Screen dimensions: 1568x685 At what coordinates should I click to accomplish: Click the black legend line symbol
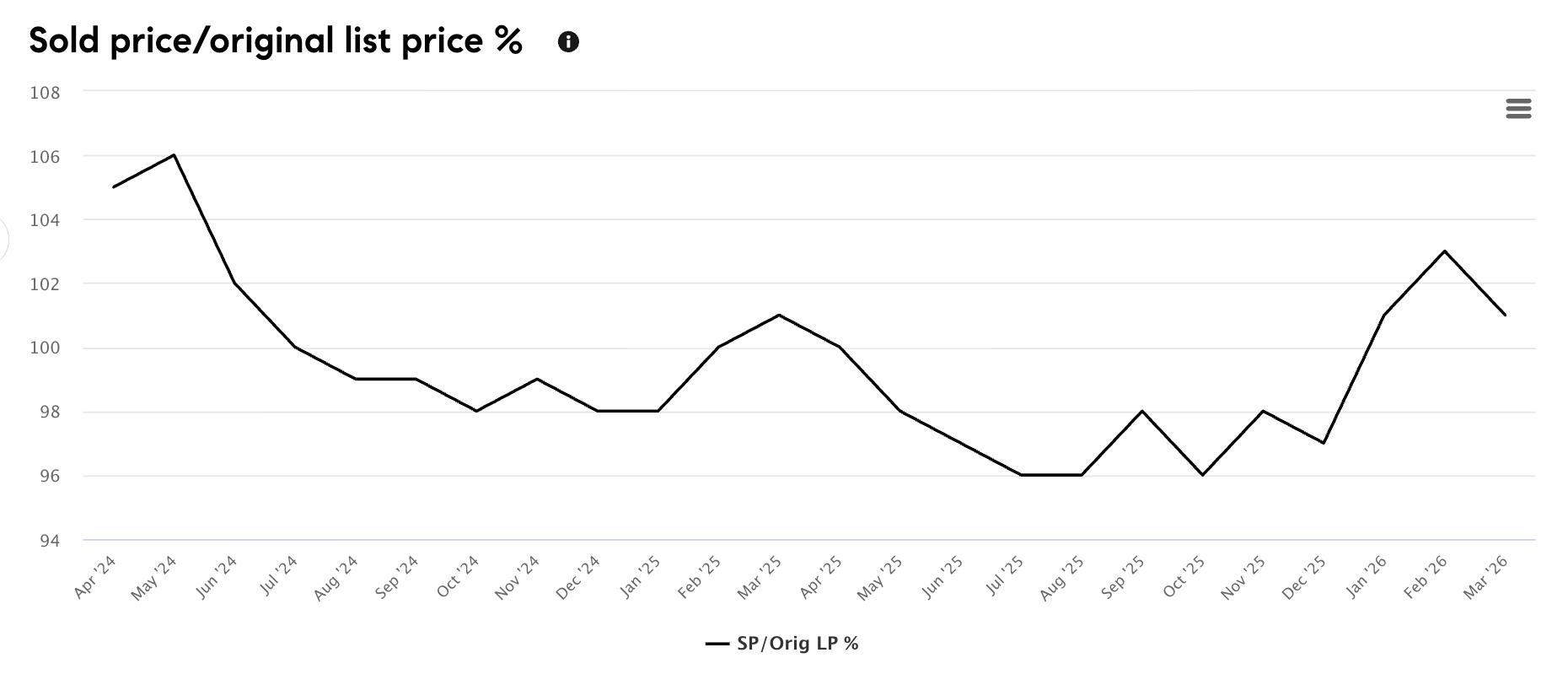coord(717,645)
